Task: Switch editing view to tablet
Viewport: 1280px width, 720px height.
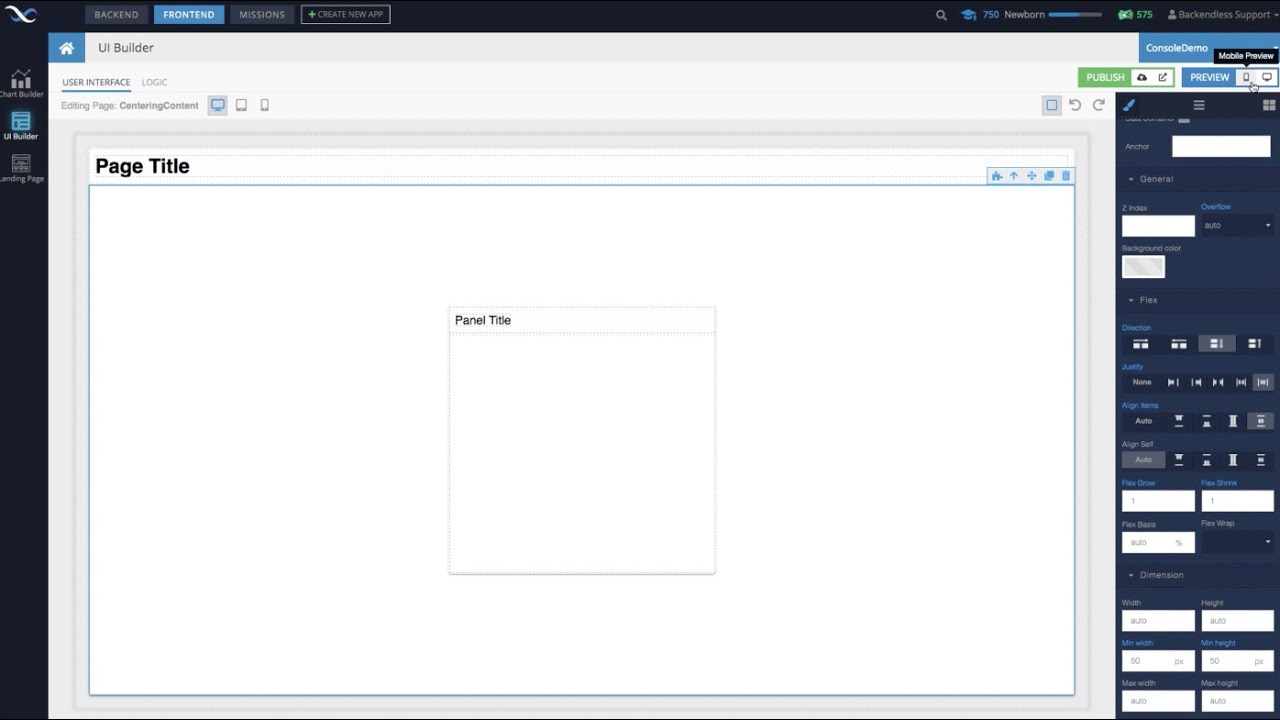Action: pos(241,105)
